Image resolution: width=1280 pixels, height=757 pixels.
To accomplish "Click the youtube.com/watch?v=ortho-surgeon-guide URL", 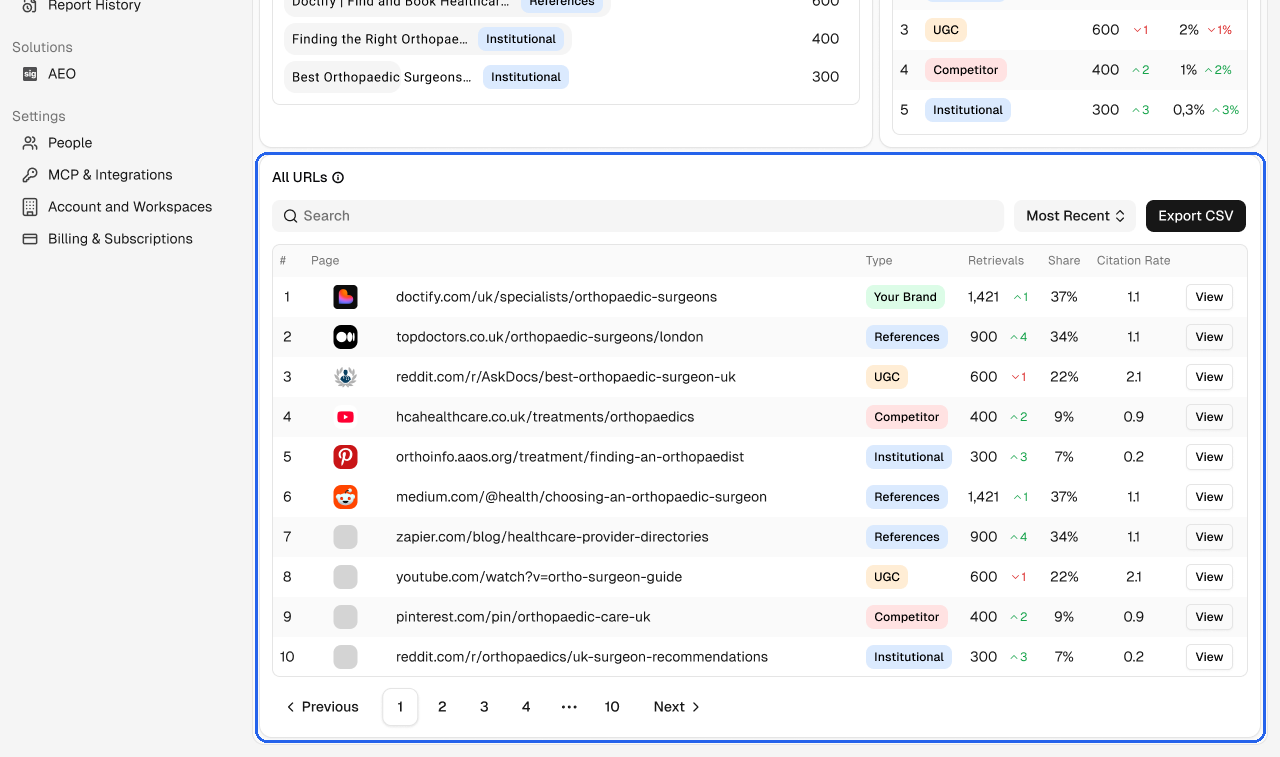I will pyautogui.click(x=539, y=577).
